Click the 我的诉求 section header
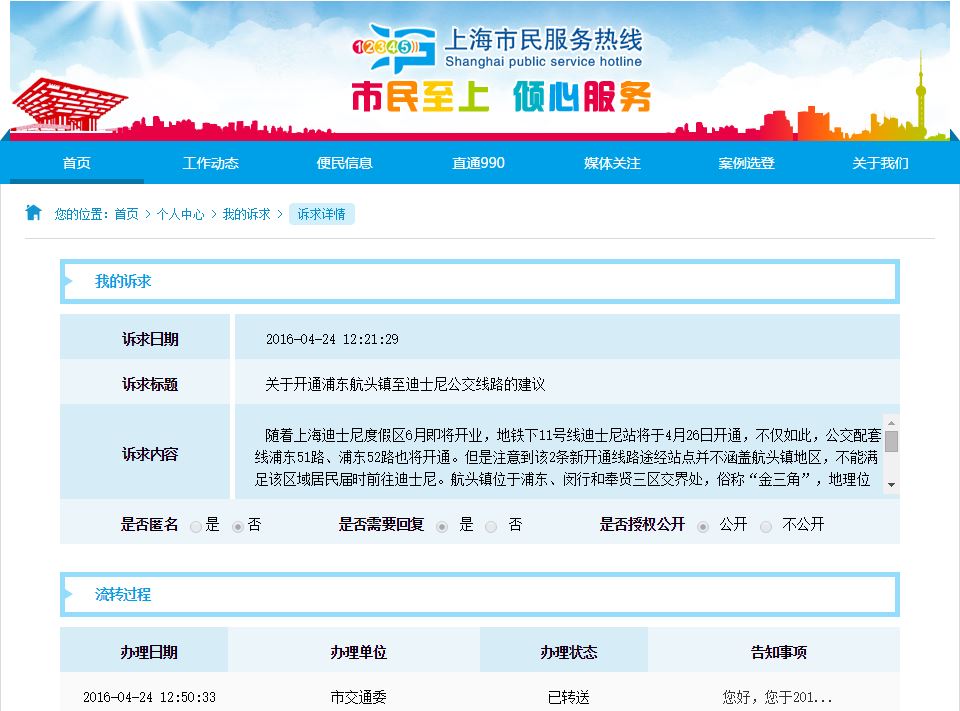This screenshot has height=711, width=960. point(480,281)
